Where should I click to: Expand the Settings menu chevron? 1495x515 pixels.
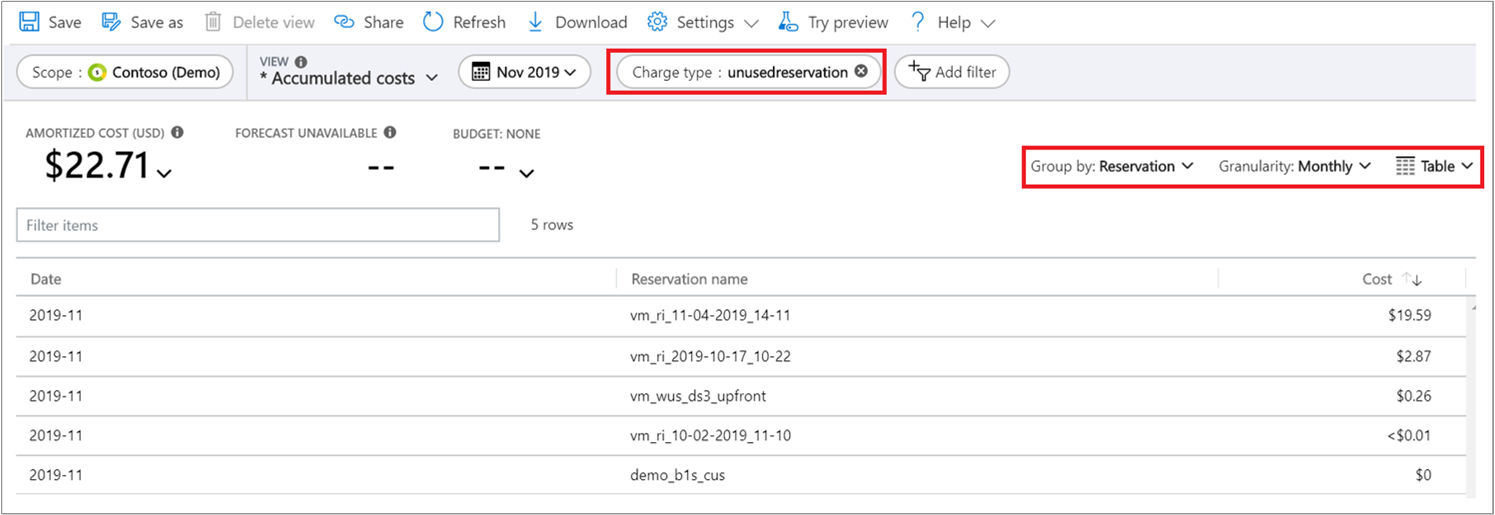pyautogui.click(x=752, y=23)
